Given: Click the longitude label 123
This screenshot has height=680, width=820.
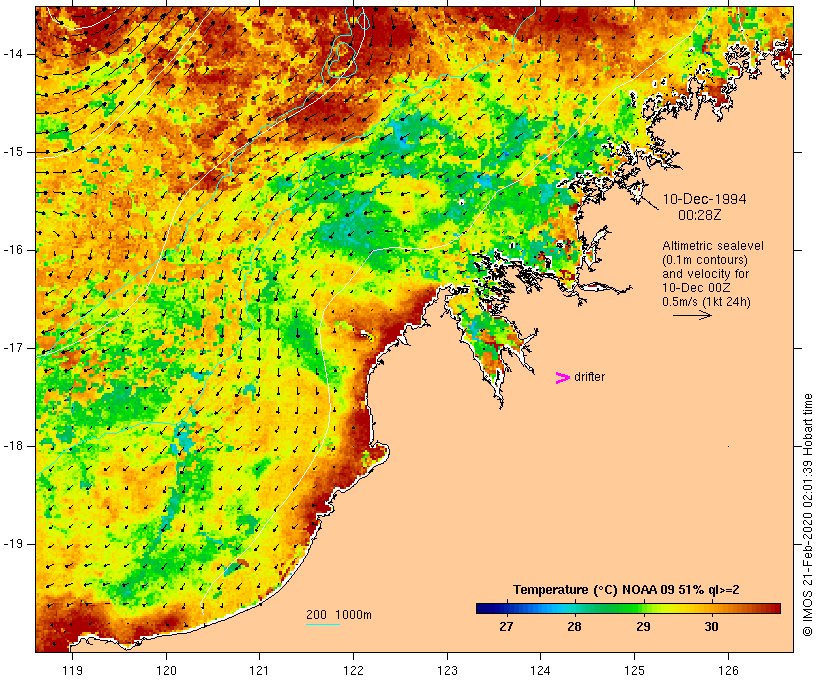Looking at the screenshot, I should (447, 670).
